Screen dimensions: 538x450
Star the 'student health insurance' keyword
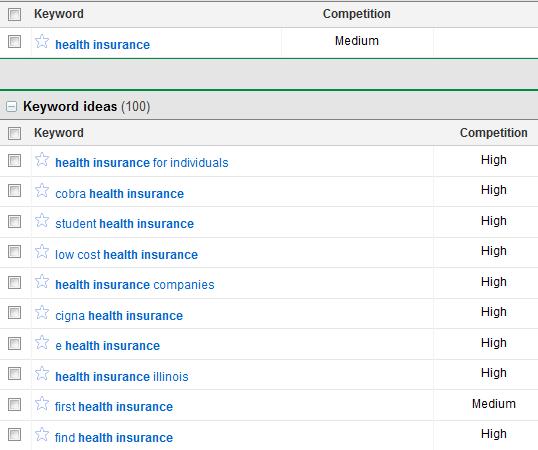tap(42, 221)
